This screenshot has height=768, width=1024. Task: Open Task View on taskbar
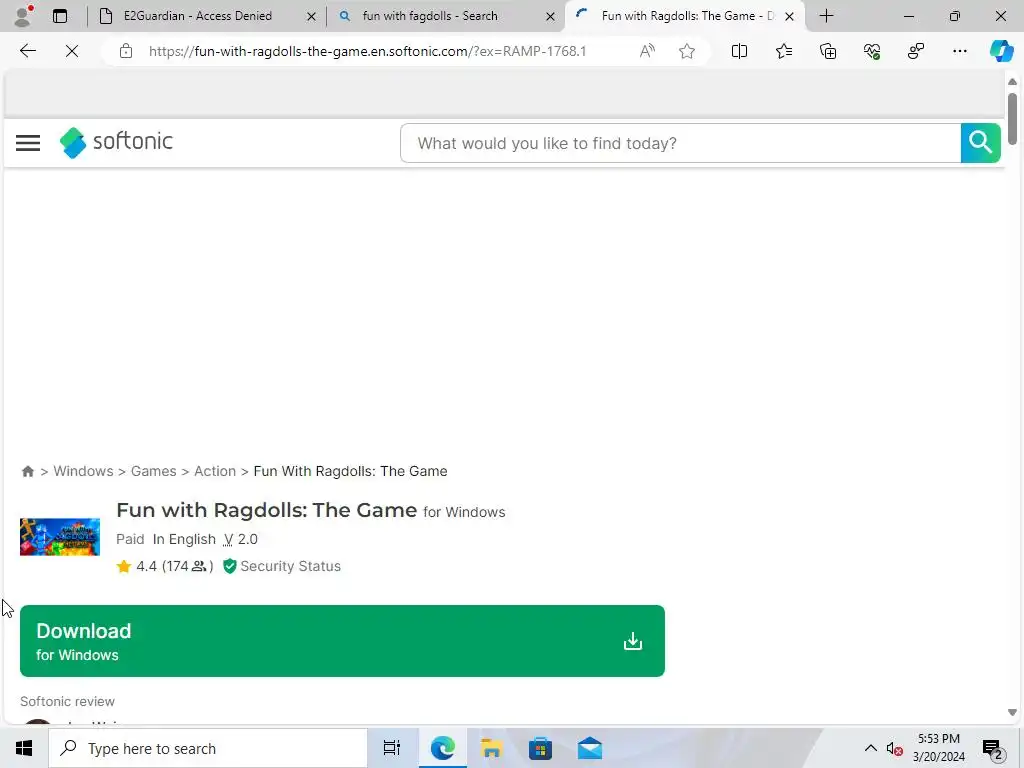(391, 748)
